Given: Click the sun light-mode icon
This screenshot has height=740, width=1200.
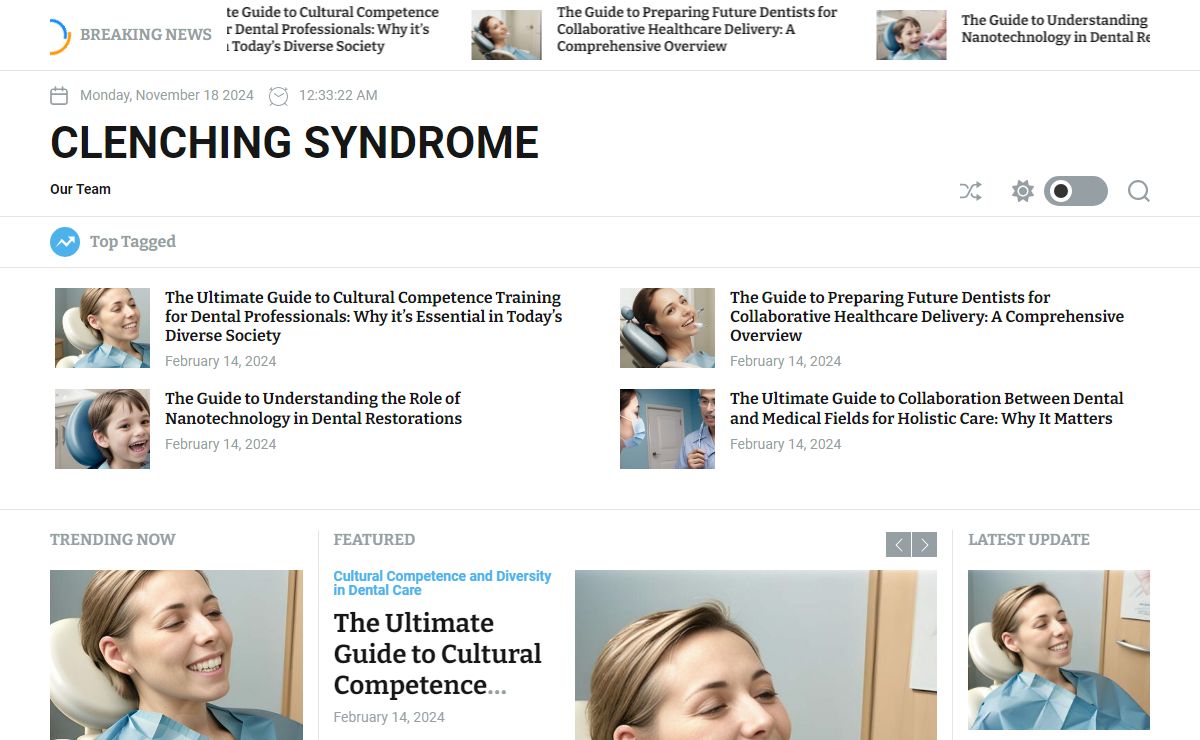Looking at the screenshot, I should [1022, 191].
